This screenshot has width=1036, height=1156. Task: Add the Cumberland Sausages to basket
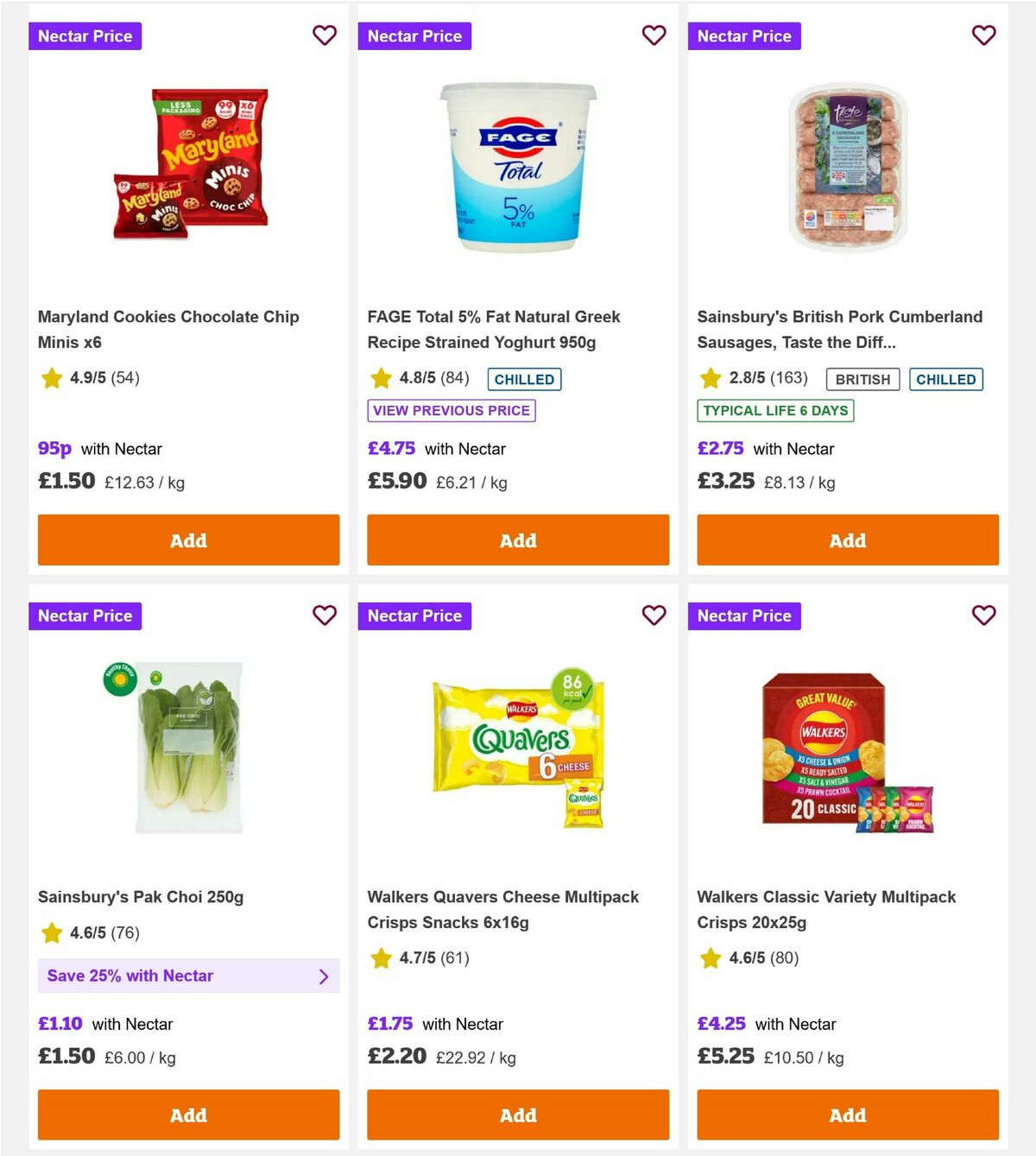pyautogui.click(x=847, y=540)
